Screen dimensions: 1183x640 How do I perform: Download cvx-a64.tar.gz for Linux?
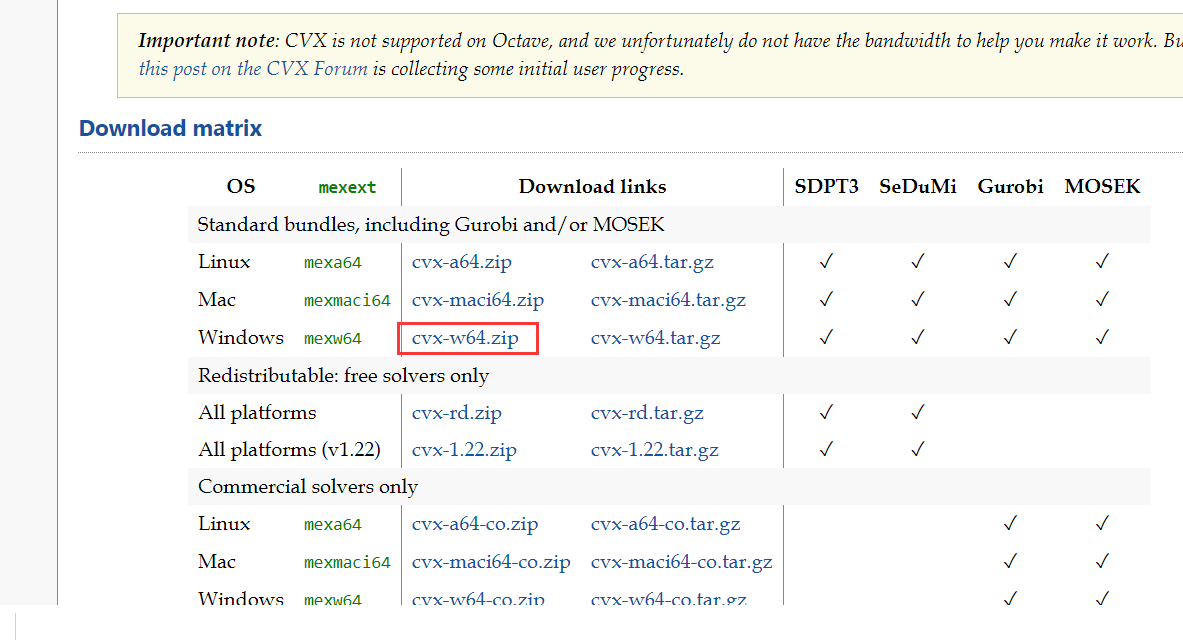pos(652,261)
